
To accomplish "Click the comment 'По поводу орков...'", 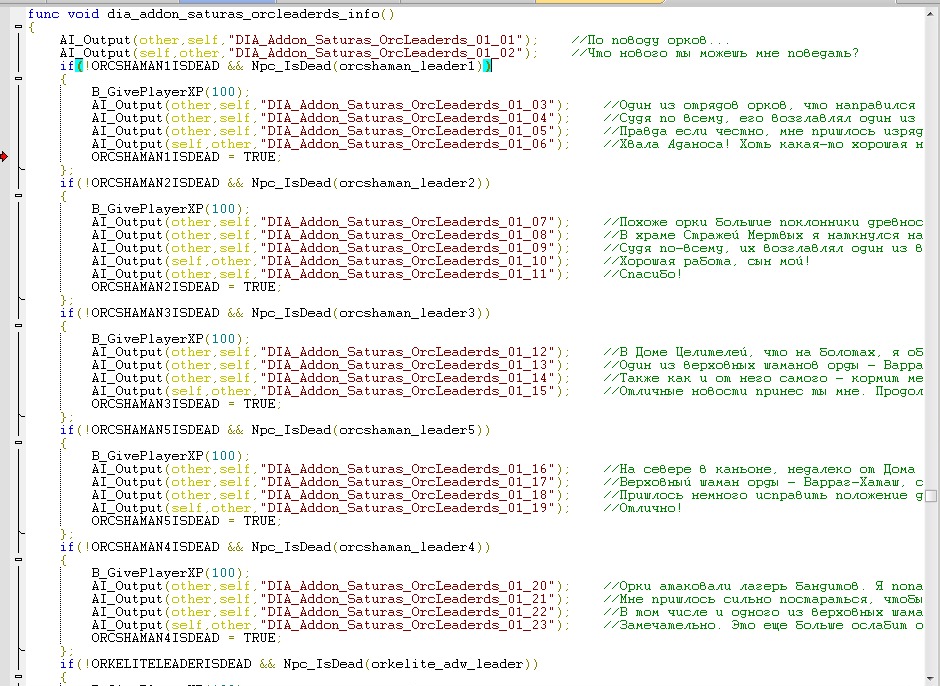I will click(x=650, y=40).
